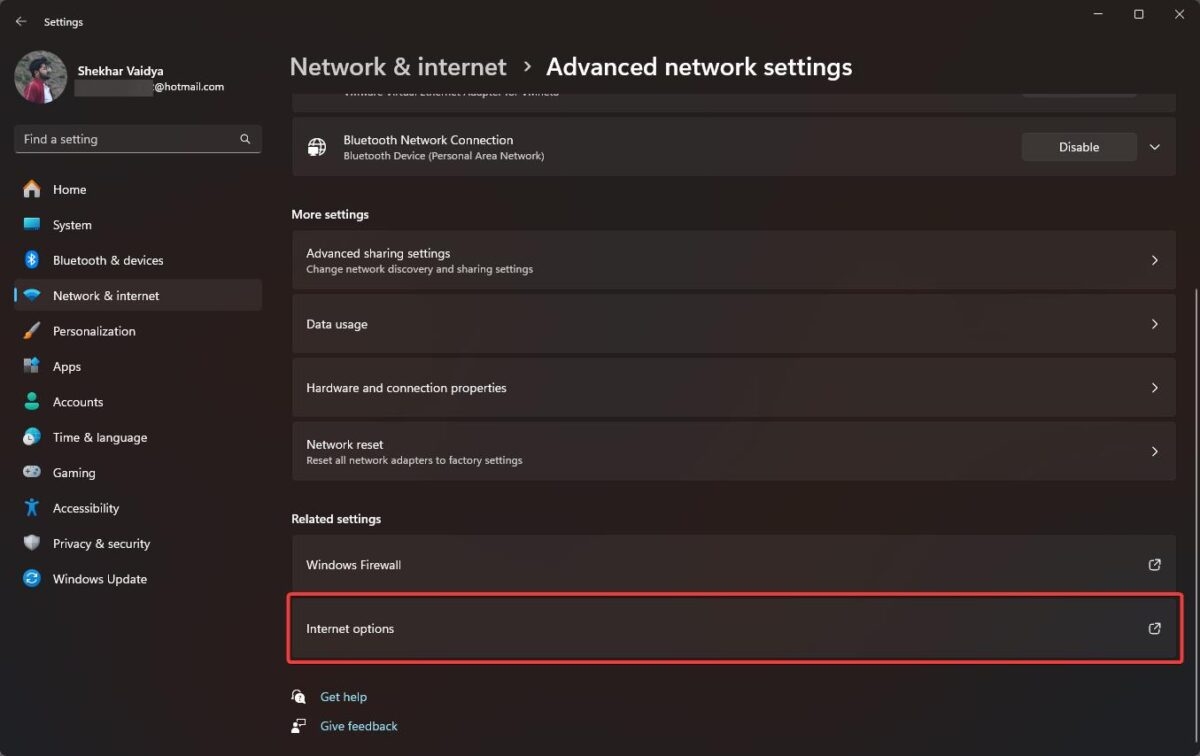Viewport: 1200px width, 756px height.
Task: Navigate back to Network & internet
Action: coord(397,66)
